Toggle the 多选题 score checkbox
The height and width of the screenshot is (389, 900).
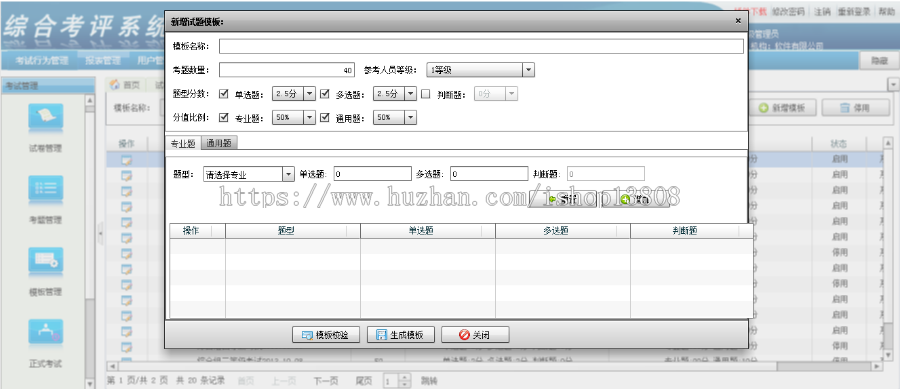[325, 94]
